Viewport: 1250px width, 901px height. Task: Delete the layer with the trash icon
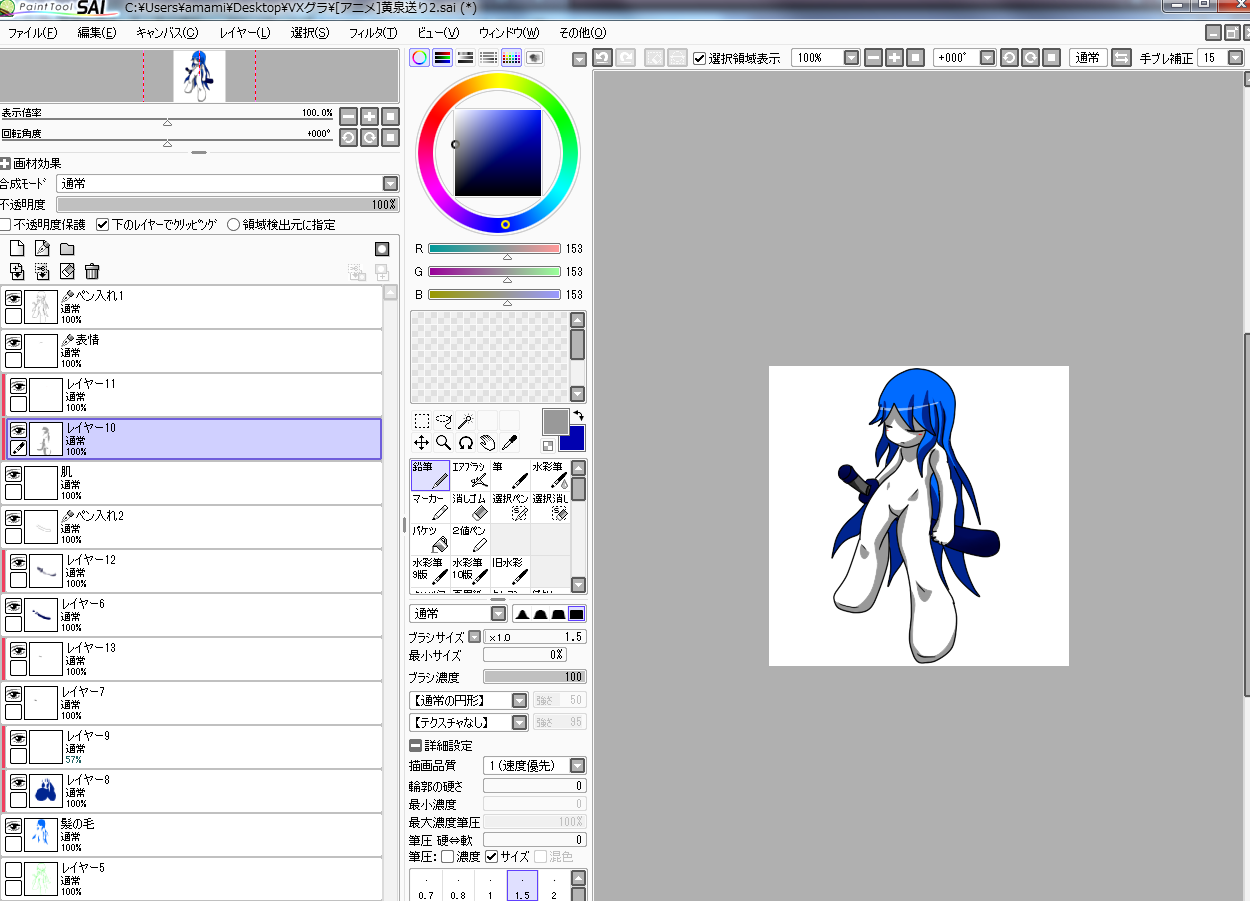click(92, 271)
